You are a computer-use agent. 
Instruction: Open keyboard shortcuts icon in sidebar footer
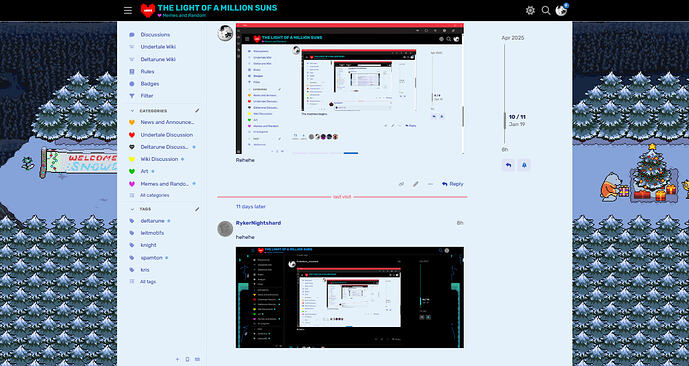[197, 359]
